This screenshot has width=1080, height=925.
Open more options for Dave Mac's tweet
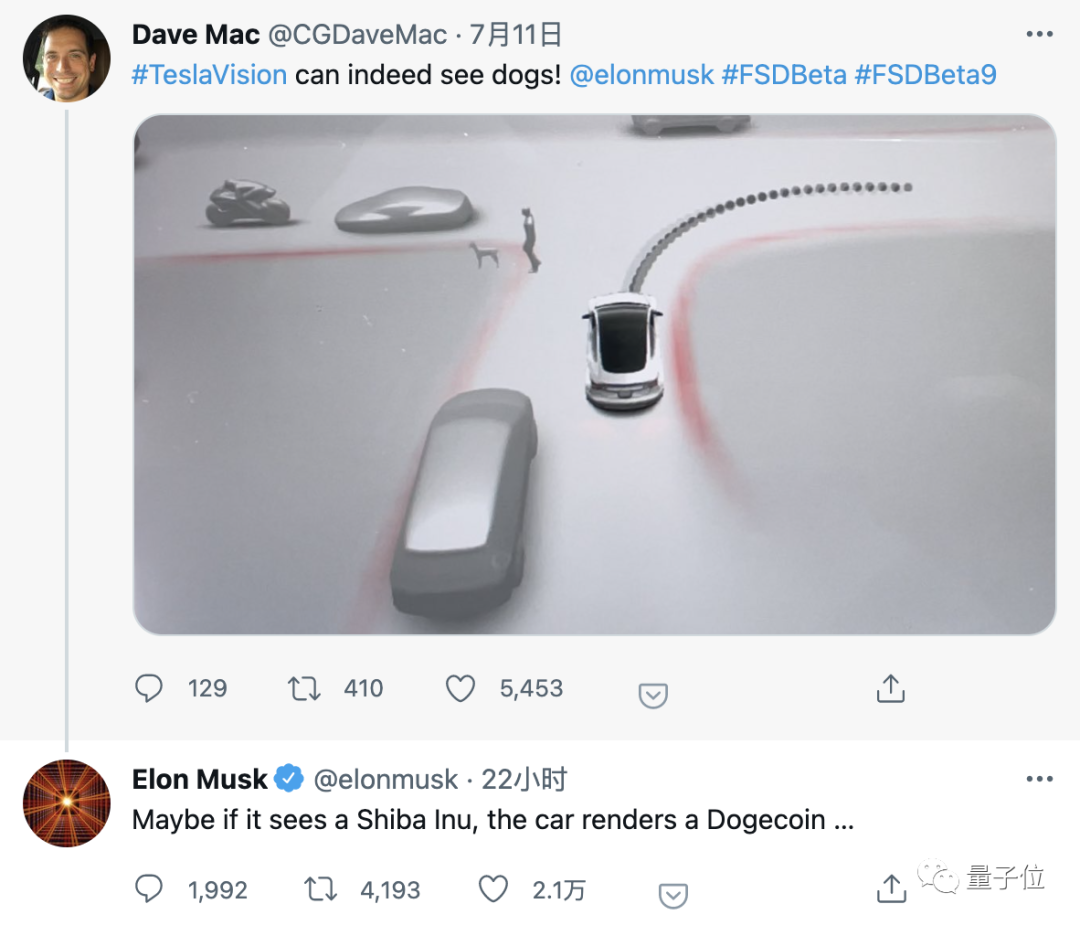pyautogui.click(x=1040, y=35)
